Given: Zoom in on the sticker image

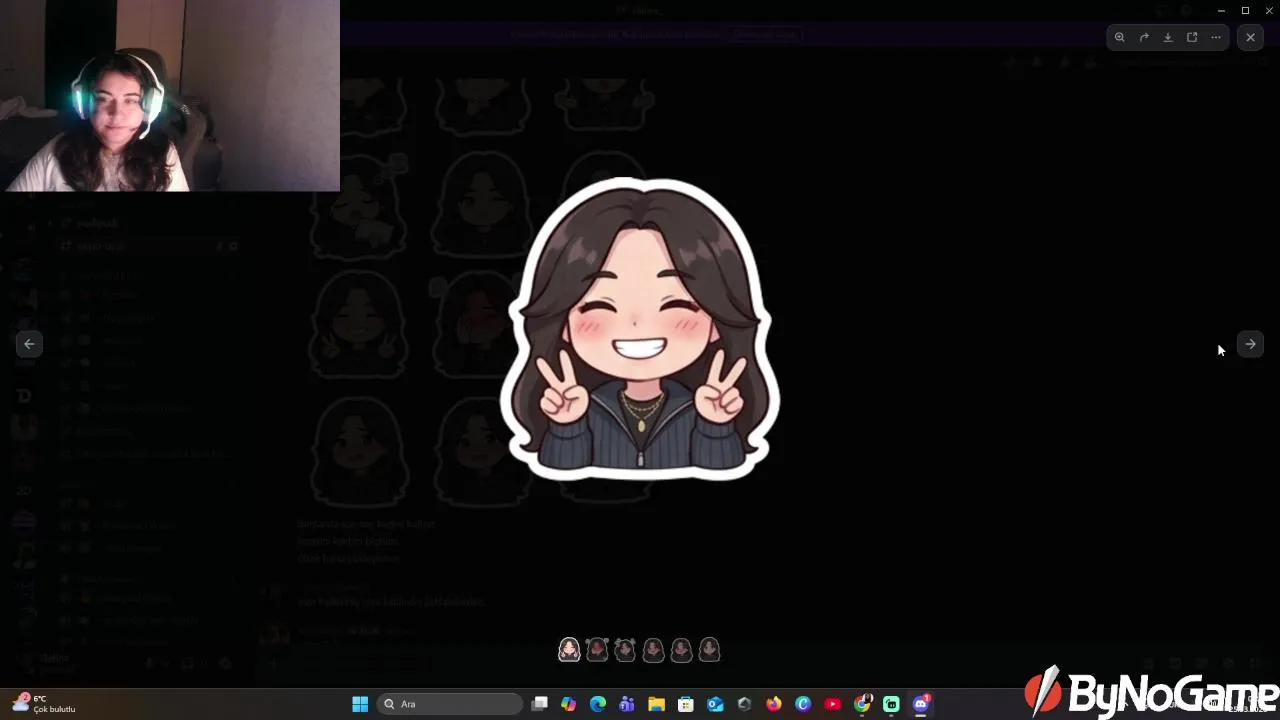Looking at the screenshot, I should pos(1120,37).
